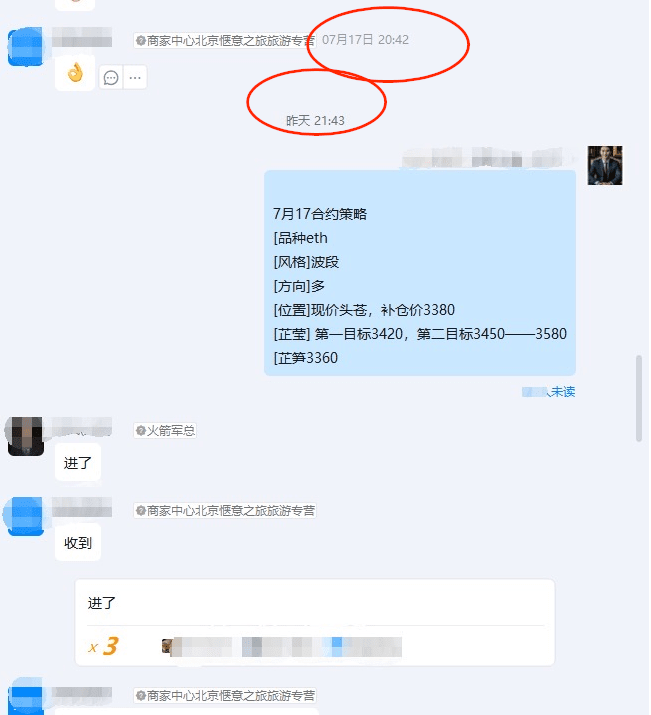The image size is (651, 715).
Task: Open the more options ellipsis button
Action: click(135, 78)
